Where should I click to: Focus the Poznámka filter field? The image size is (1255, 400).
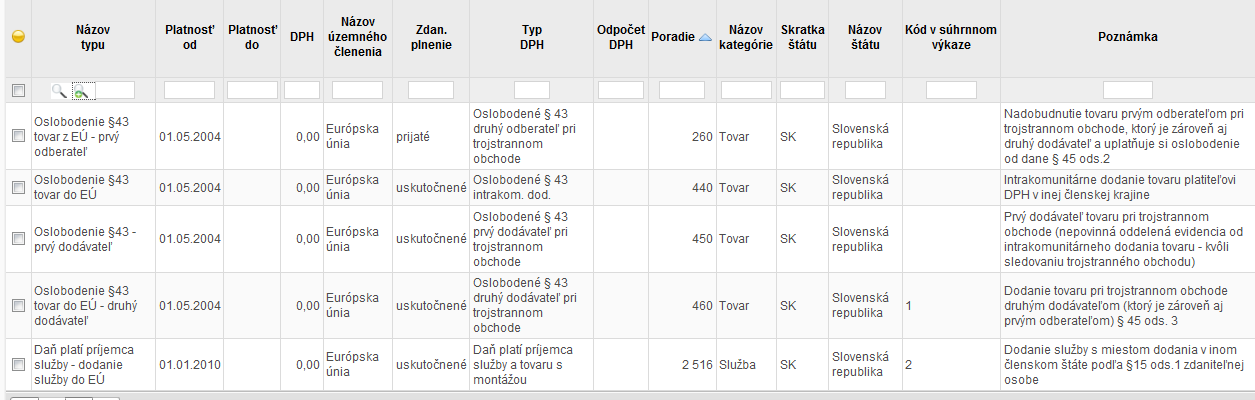click(1127, 90)
